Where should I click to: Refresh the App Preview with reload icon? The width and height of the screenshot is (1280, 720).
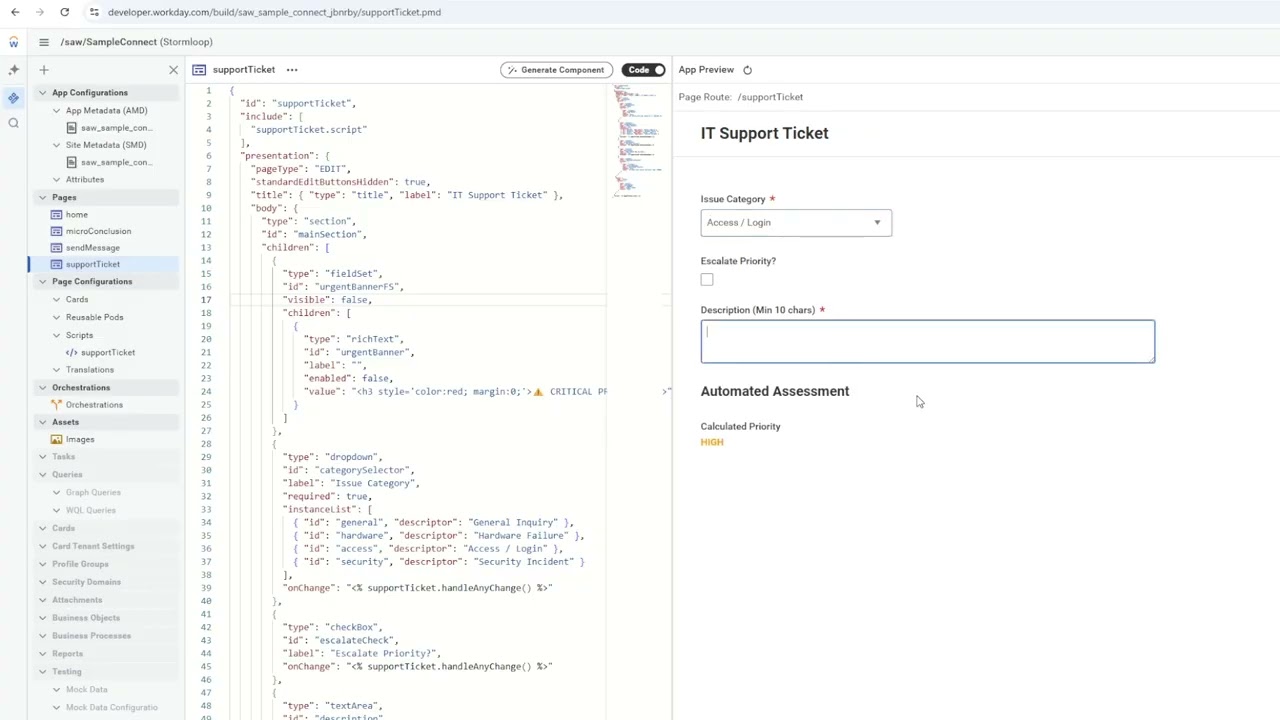coord(747,70)
